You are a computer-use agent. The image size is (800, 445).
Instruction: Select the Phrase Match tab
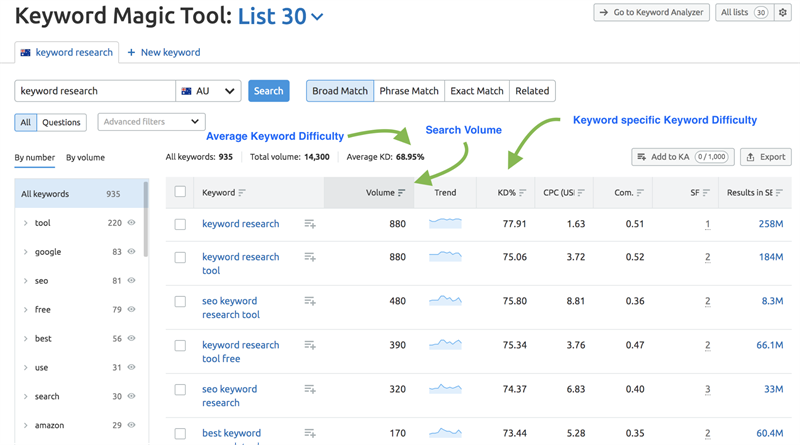click(409, 91)
